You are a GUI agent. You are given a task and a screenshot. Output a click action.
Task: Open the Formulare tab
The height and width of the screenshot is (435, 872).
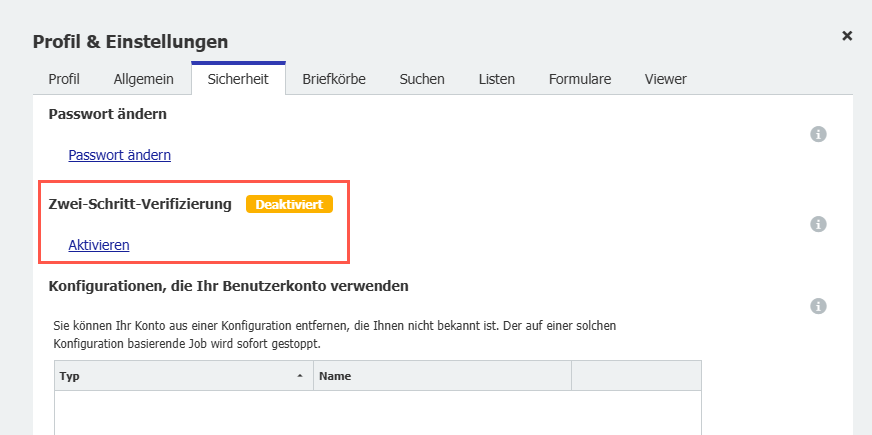580,79
